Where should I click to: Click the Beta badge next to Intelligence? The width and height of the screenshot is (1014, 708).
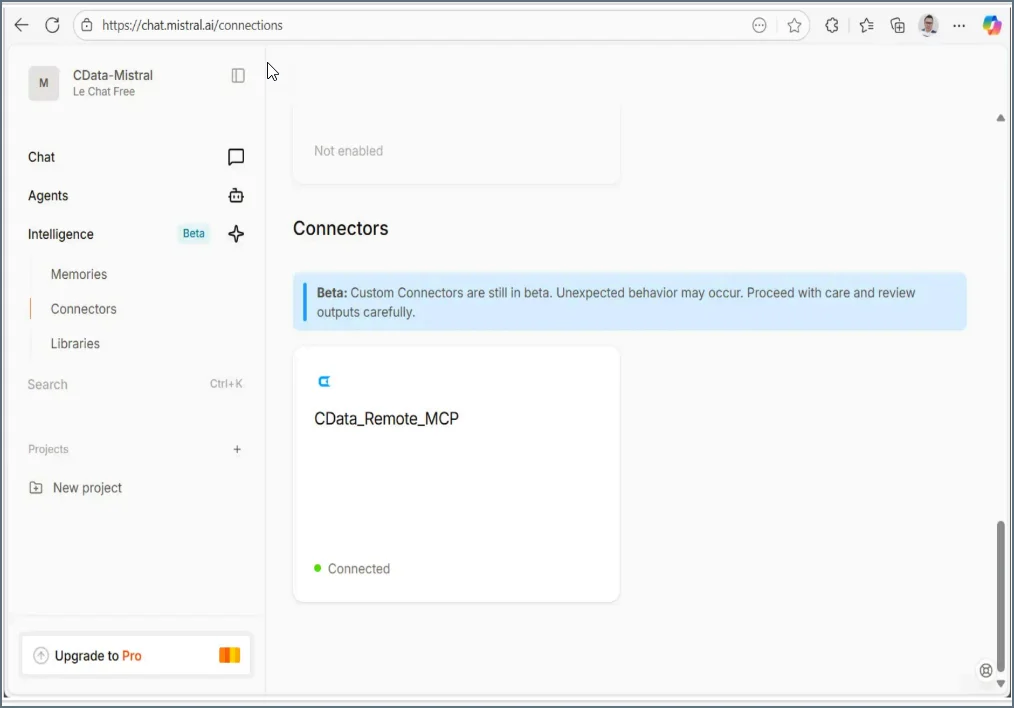pyautogui.click(x=193, y=233)
